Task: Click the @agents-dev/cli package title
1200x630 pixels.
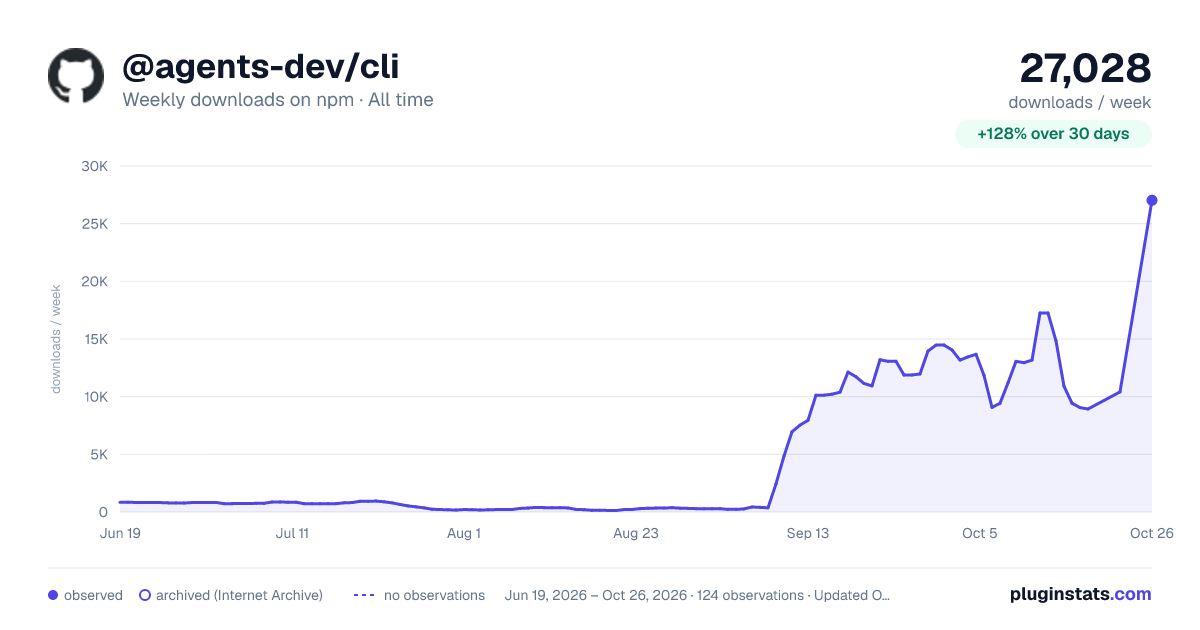Action: [x=261, y=66]
